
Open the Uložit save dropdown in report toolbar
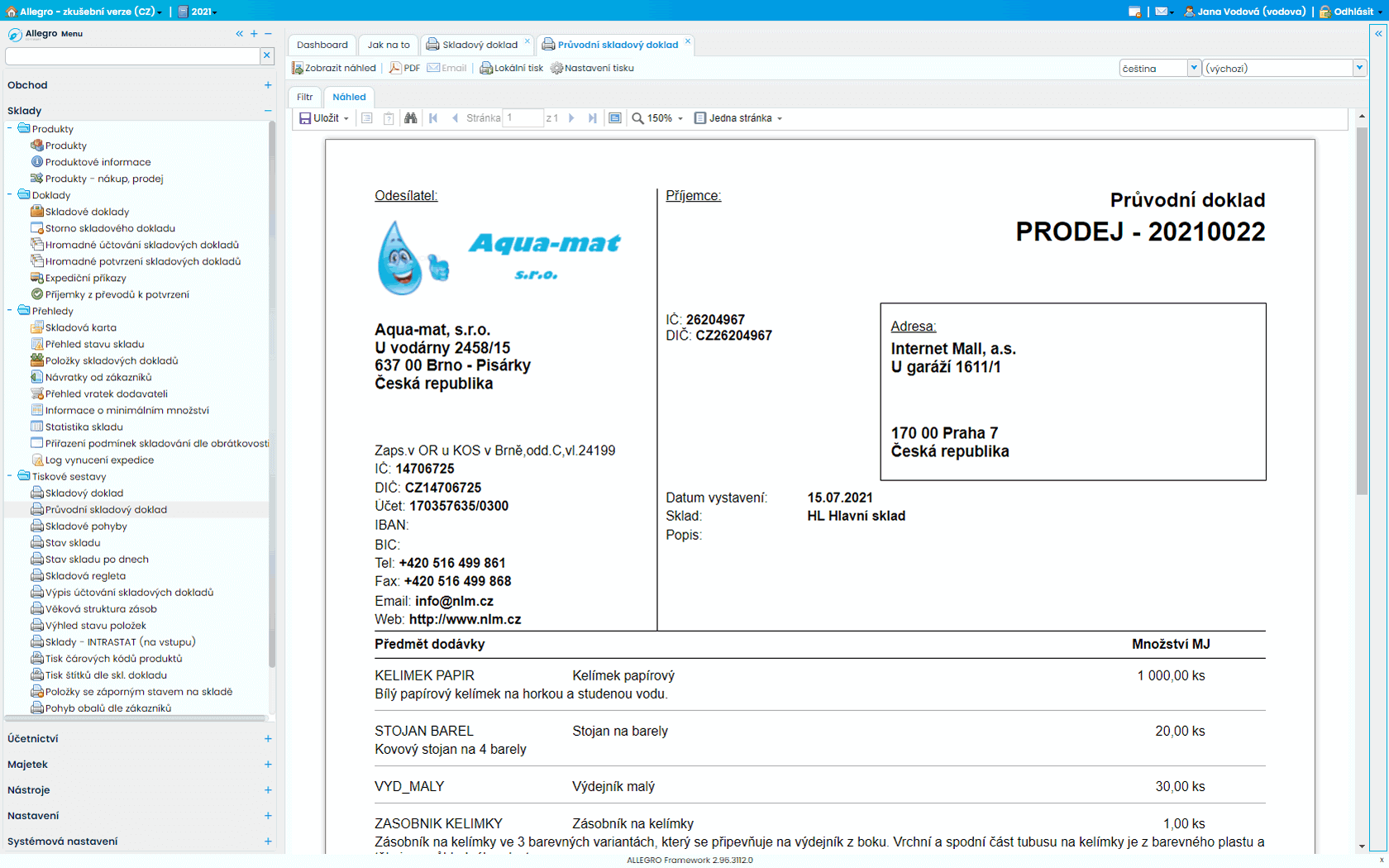click(x=324, y=118)
